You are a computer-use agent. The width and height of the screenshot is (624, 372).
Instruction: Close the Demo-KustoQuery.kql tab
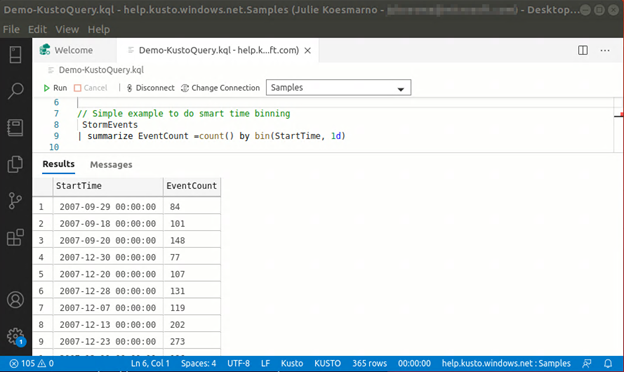point(308,51)
